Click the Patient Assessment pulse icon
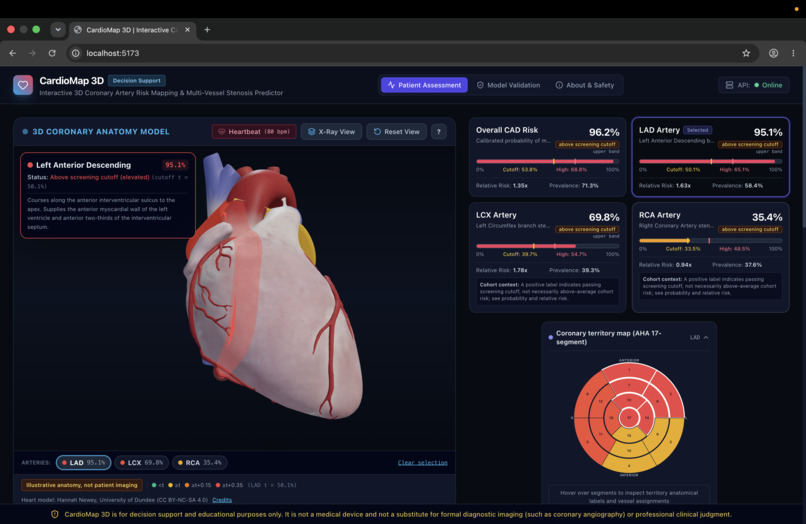The height and width of the screenshot is (524, 806). 391,85
